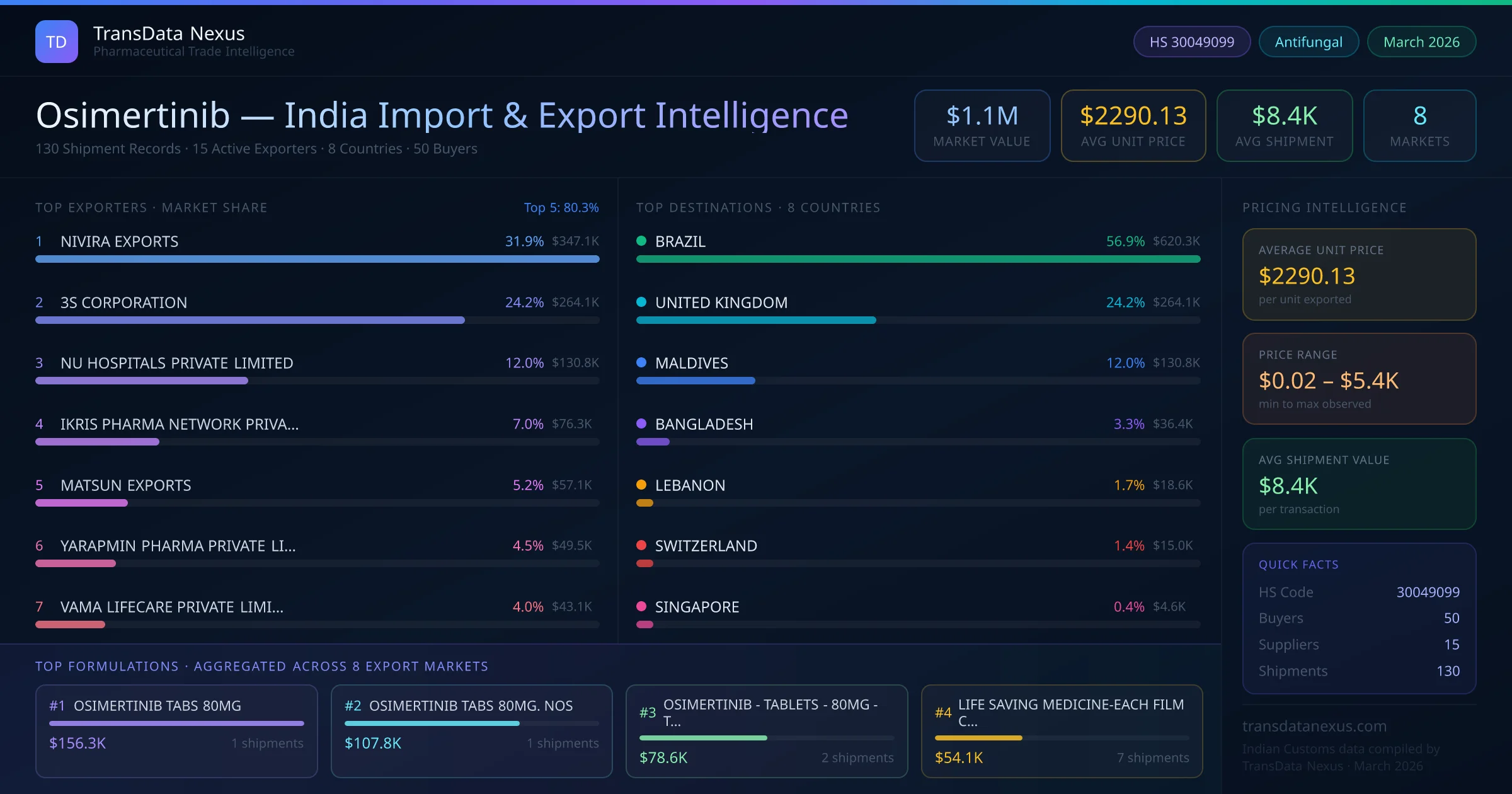1512x794 pixels.
Task: Click the Price Range pricing card
Action: click(x=1359, y=379)
